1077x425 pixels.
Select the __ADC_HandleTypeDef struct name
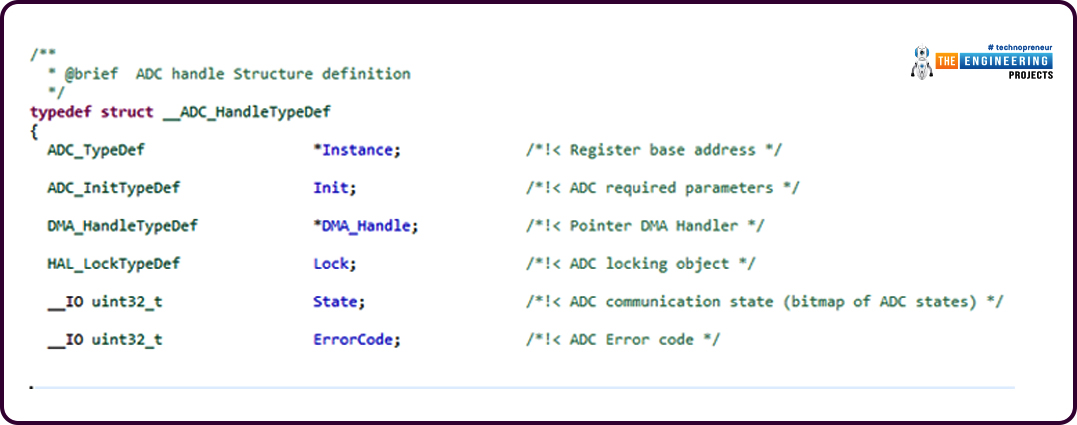tap(247, 112)
